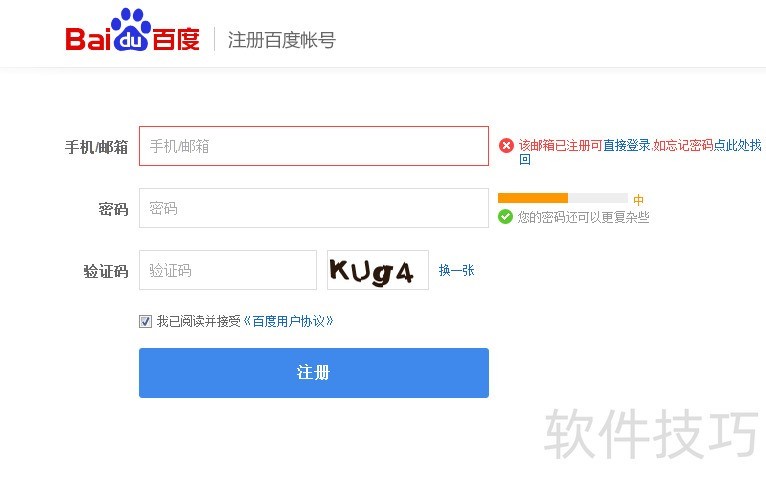Click 点此处找回 to recover password
The image size is (766, 491).
(736, 145)
